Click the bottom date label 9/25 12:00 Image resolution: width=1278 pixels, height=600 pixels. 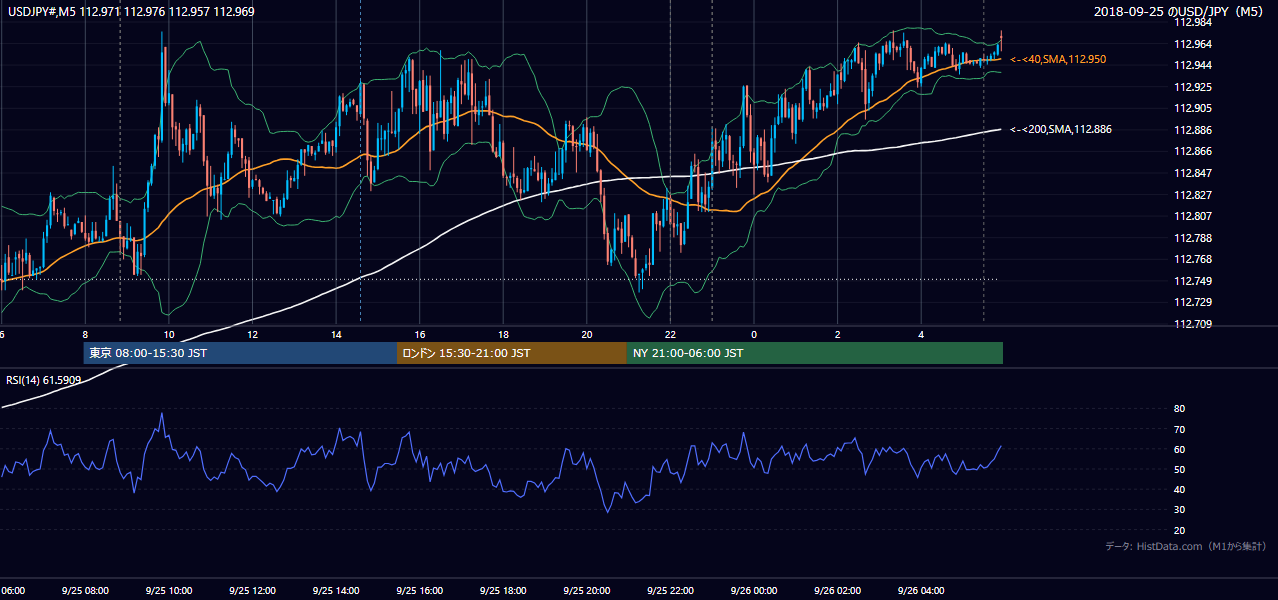(x=252, y=591)
